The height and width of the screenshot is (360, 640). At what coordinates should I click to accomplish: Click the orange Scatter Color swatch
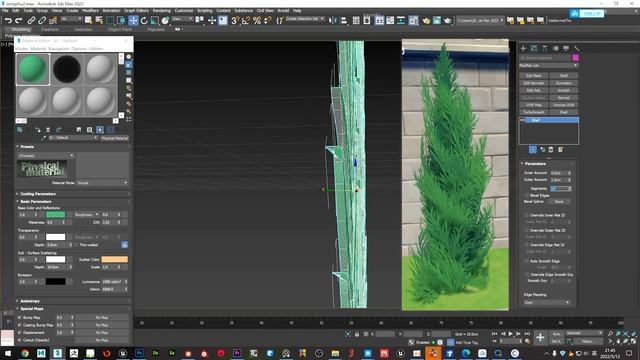click(114, 259)
